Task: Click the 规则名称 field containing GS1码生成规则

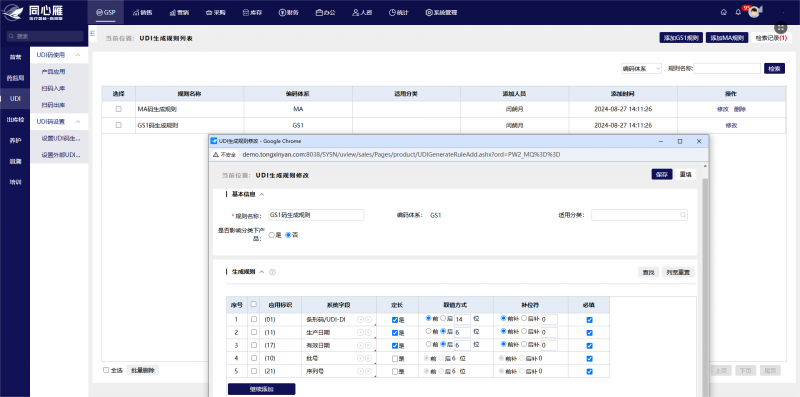Action: coord(316,215)
